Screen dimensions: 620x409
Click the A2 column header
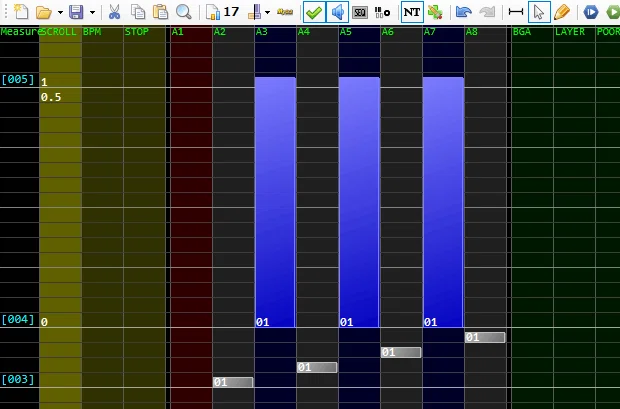(219, 32)
